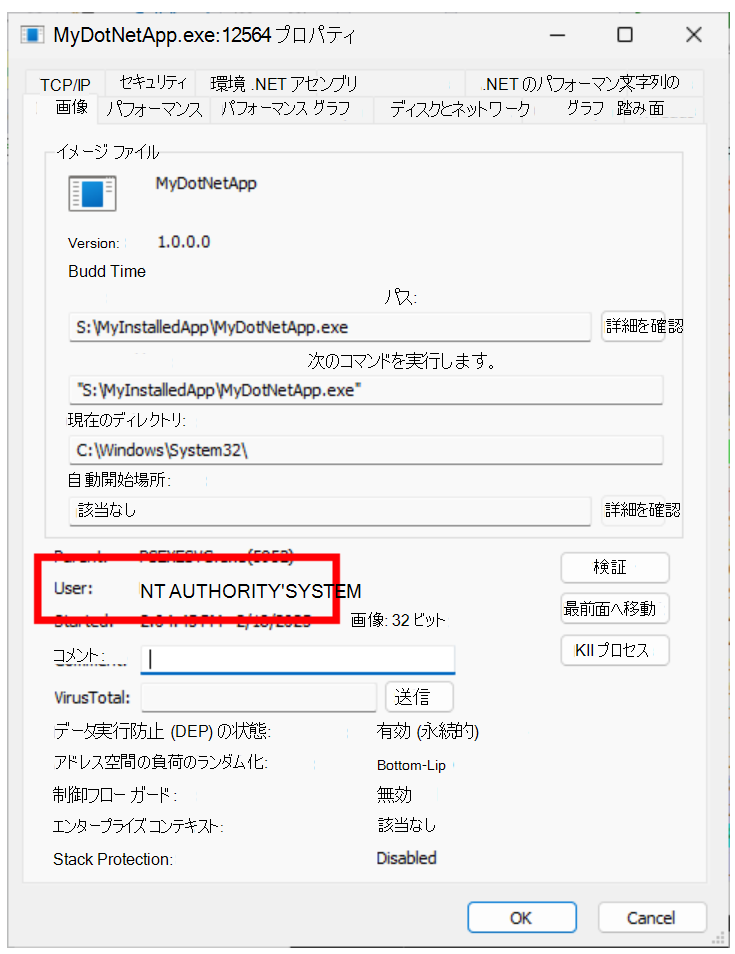The height and width of the screenshot is (954, 735).
Task: Close the properties window
Action: pos(694,35)
